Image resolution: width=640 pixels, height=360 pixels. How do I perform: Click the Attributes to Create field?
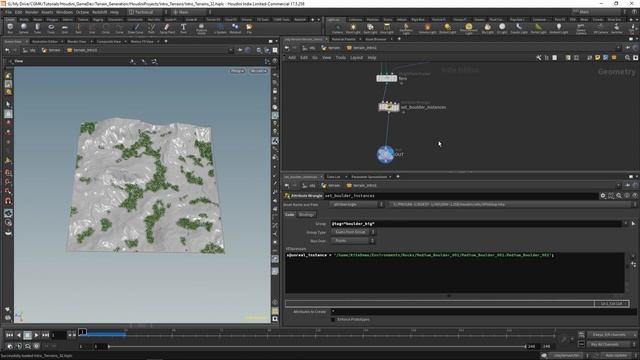tap(483, 312)
